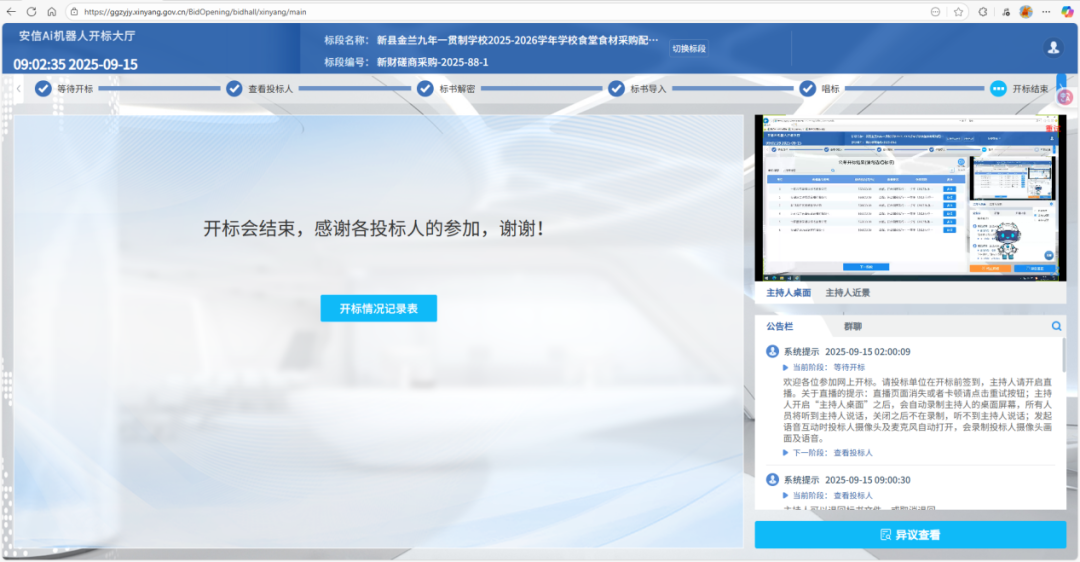Click system notice avatar at 02:00:09

coord(772,351)
